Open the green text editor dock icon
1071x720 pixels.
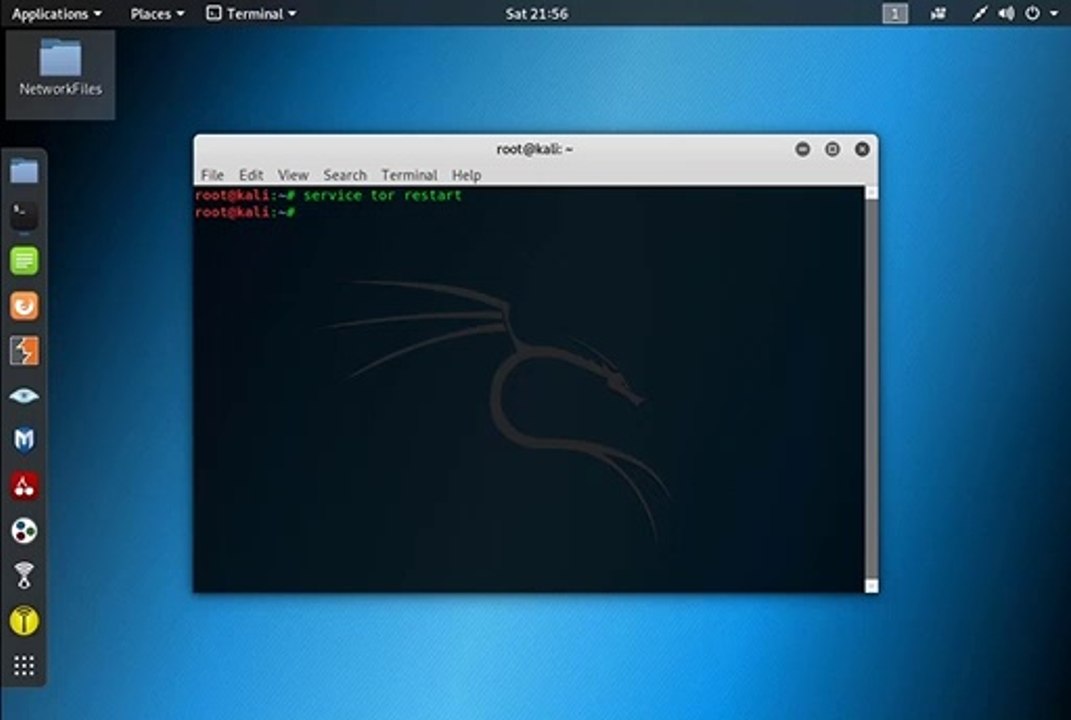pyautogui.click(x=24, y=261)
